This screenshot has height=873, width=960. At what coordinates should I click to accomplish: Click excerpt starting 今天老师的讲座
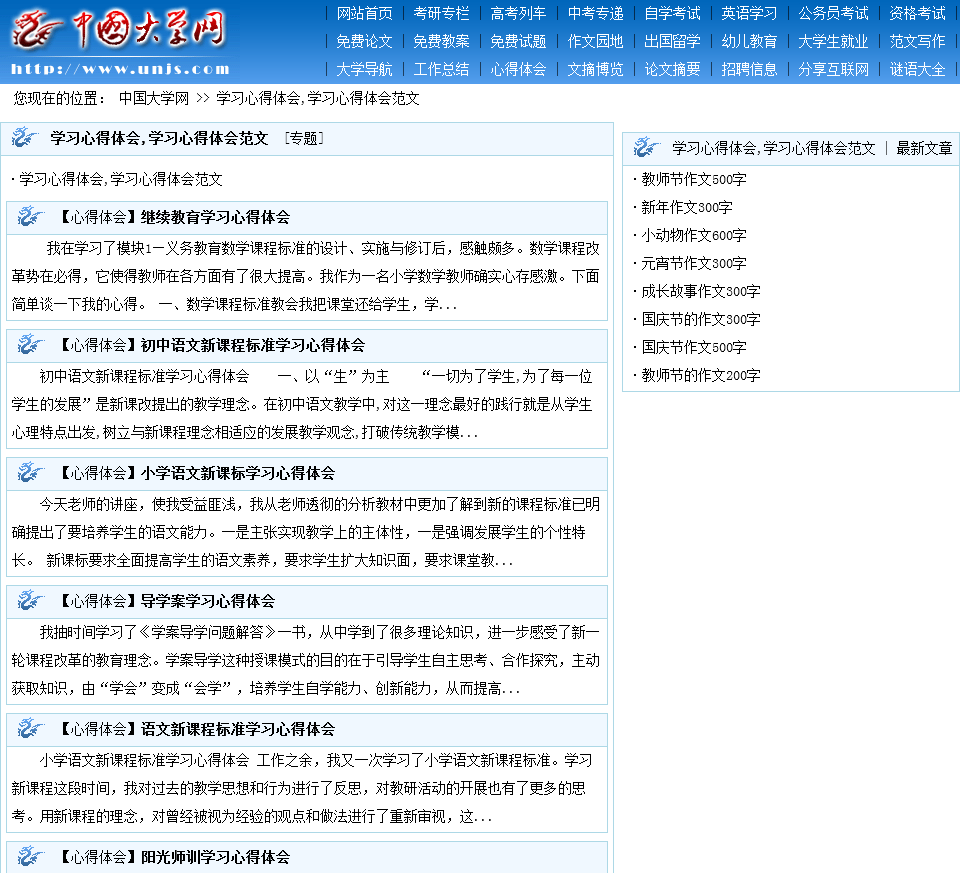click(306, 532)
